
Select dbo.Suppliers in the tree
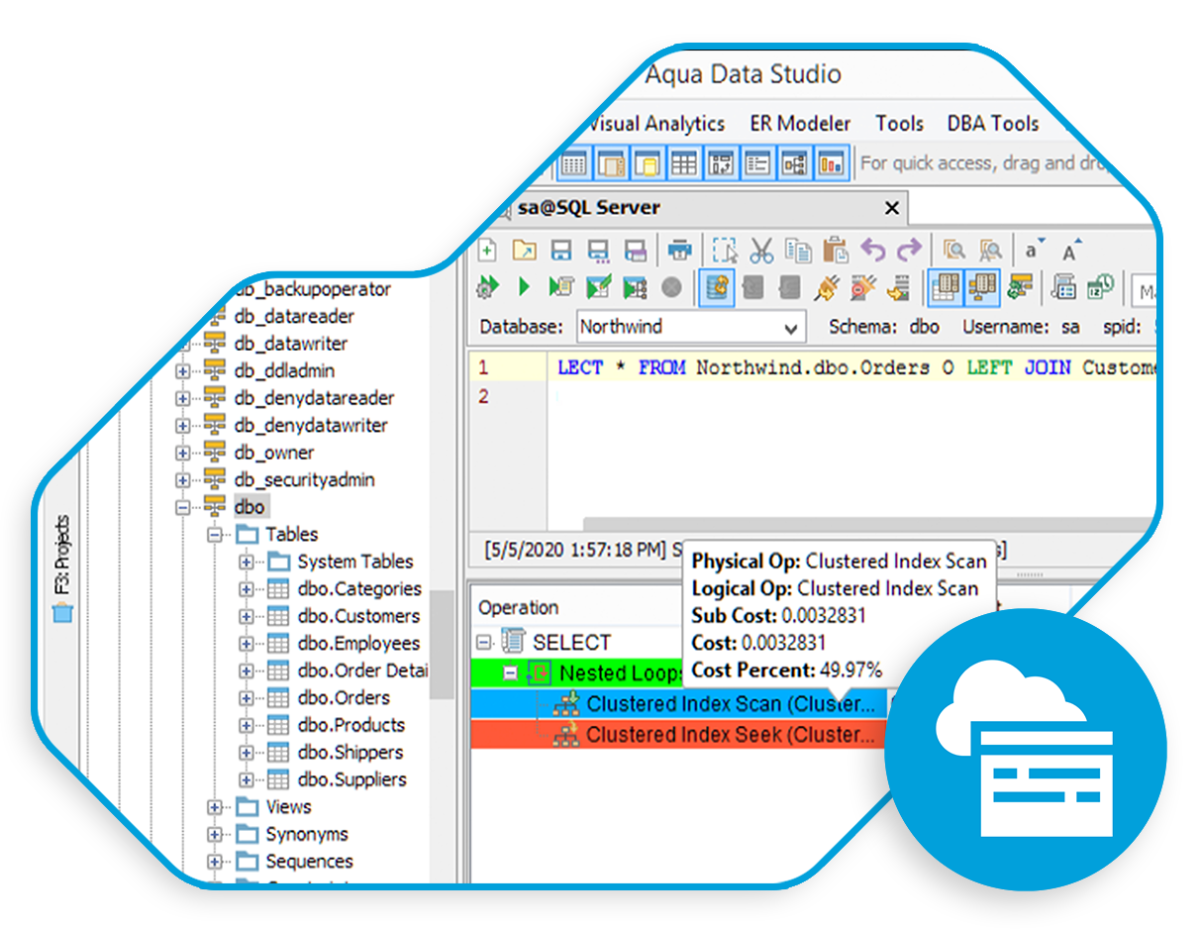(352, 779)
